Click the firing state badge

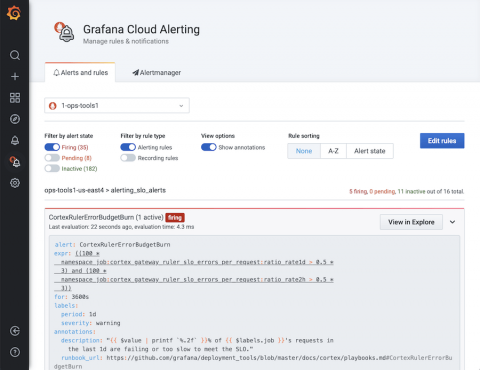click(175, 218)
